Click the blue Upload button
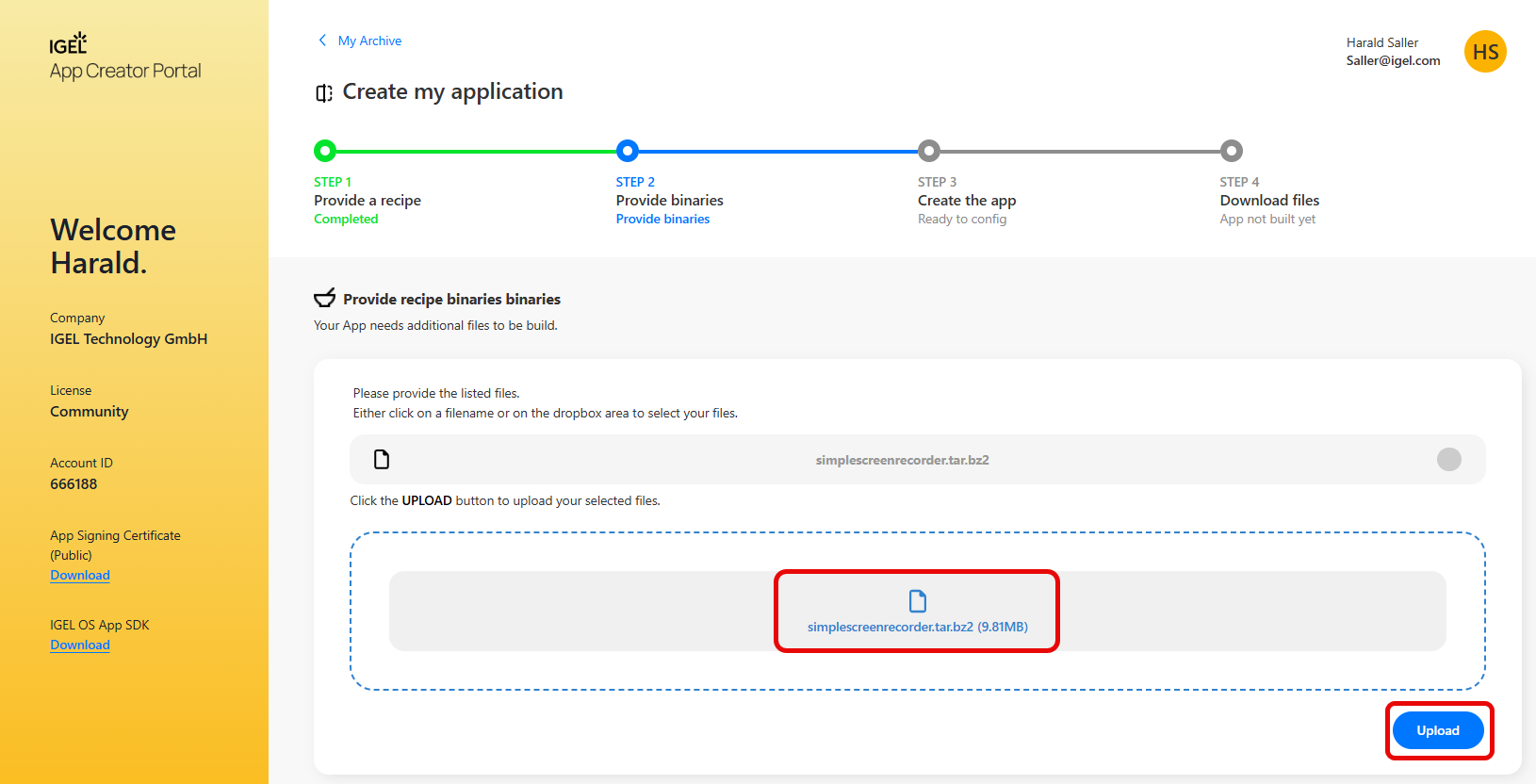Screen dimensions: 1536x784 coord(1438,730)
